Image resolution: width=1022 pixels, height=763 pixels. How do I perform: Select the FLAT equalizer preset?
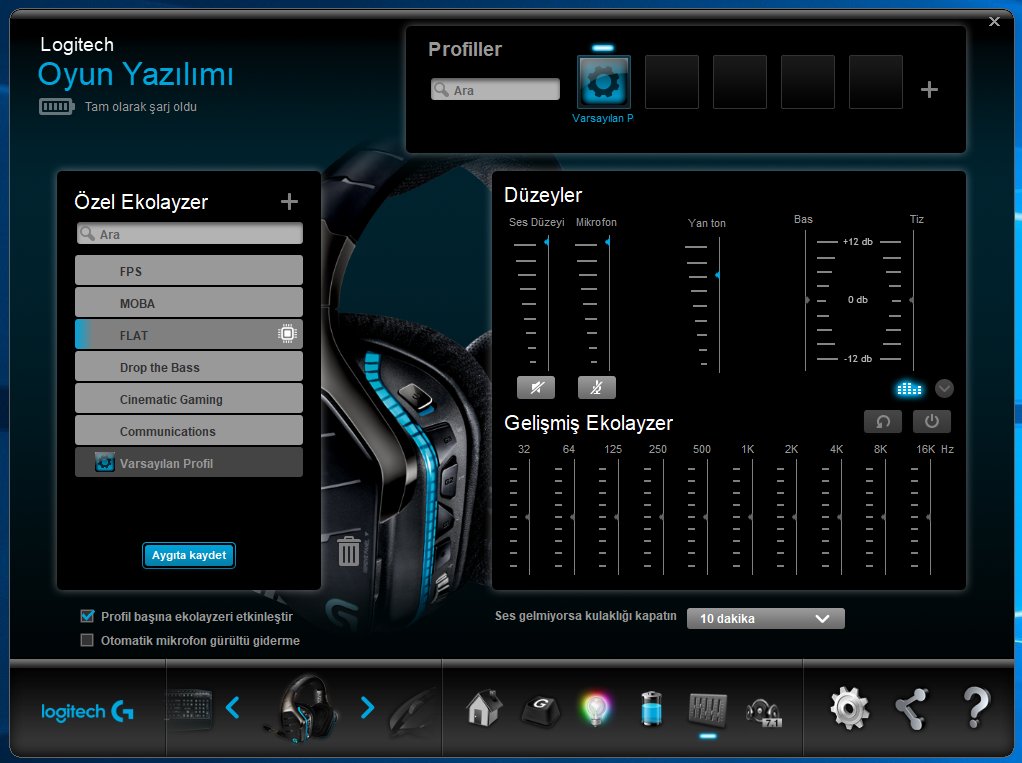[189, 334]
